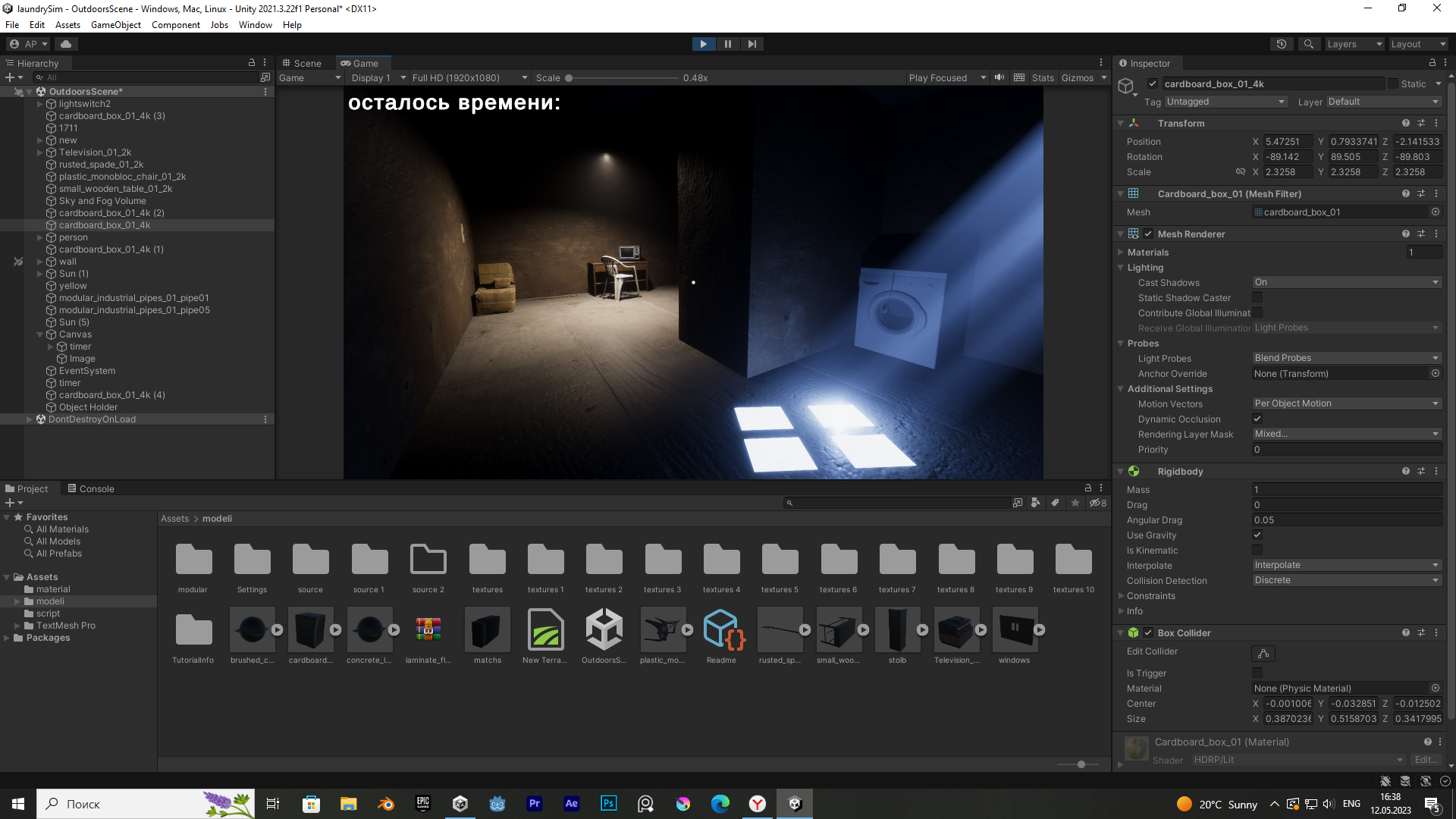Toggle Use Gravity checkbox
Viewport: 1456px width, 819px height.
(1257, 535)
